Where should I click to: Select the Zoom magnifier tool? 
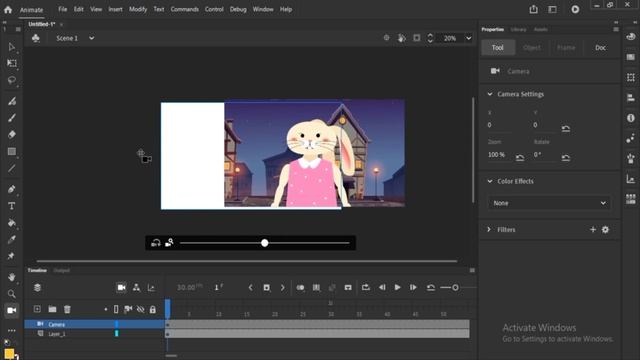[11, 294]
